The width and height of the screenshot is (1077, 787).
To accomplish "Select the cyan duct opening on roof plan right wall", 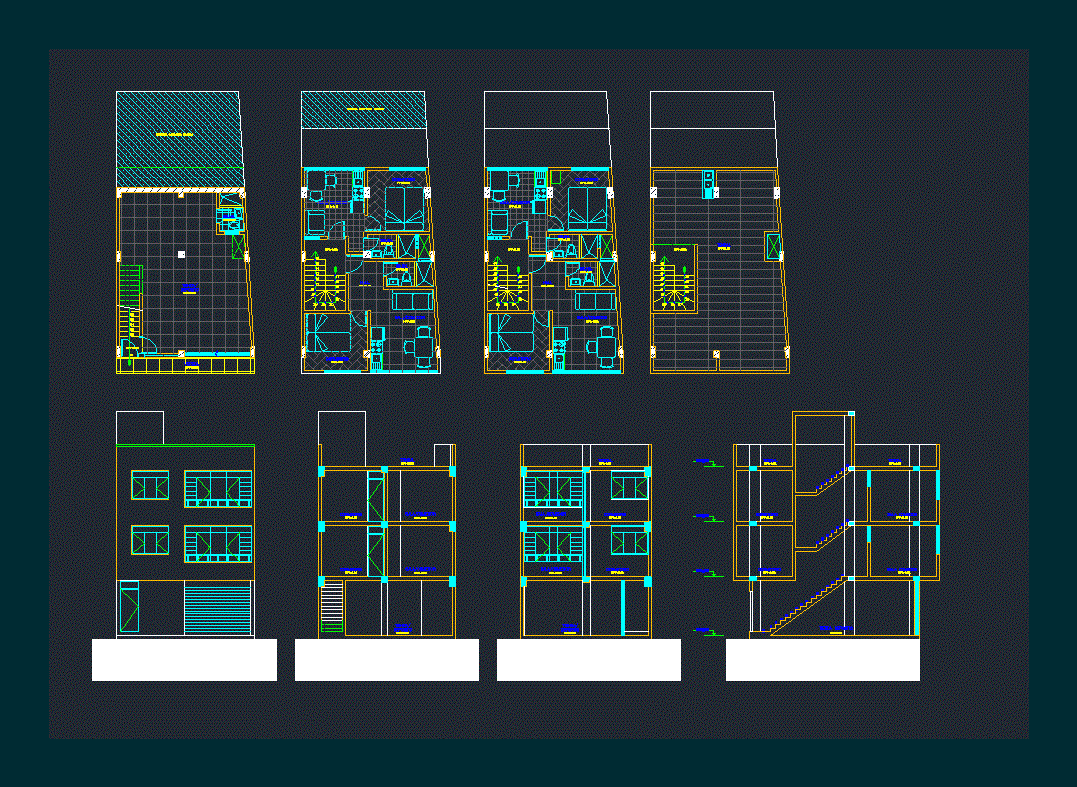I will point(773,247).
